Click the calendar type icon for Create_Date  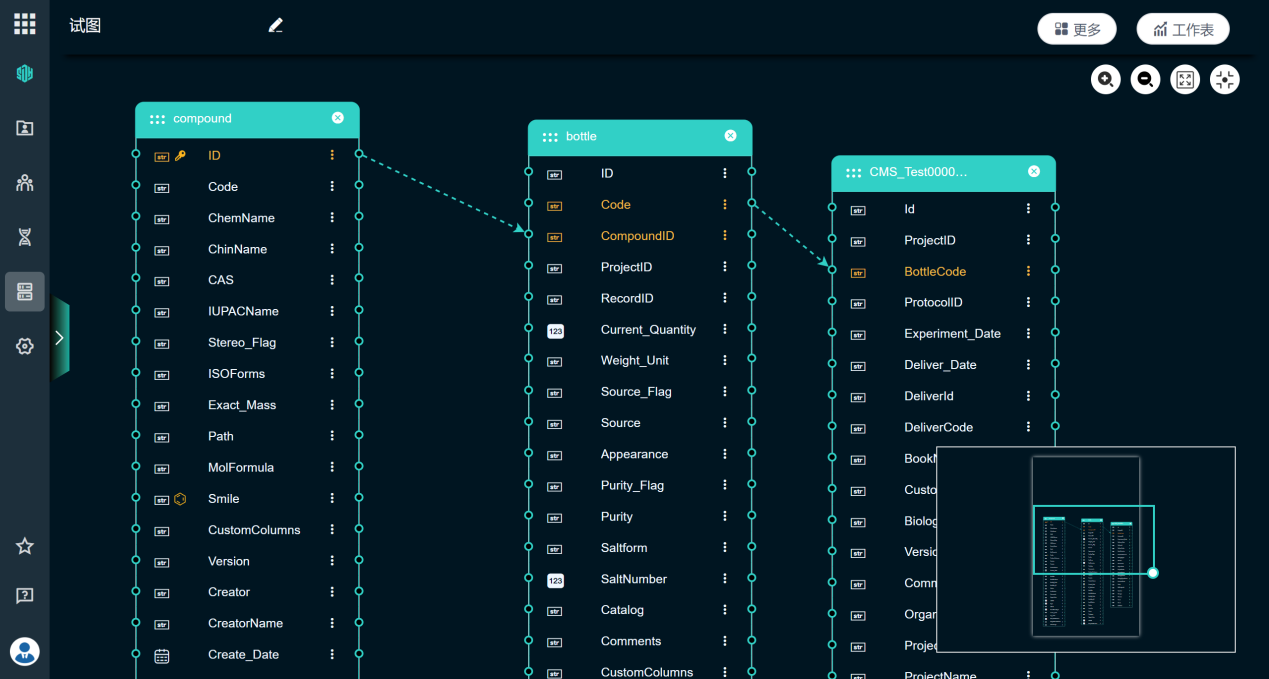(x=162, y=656)
